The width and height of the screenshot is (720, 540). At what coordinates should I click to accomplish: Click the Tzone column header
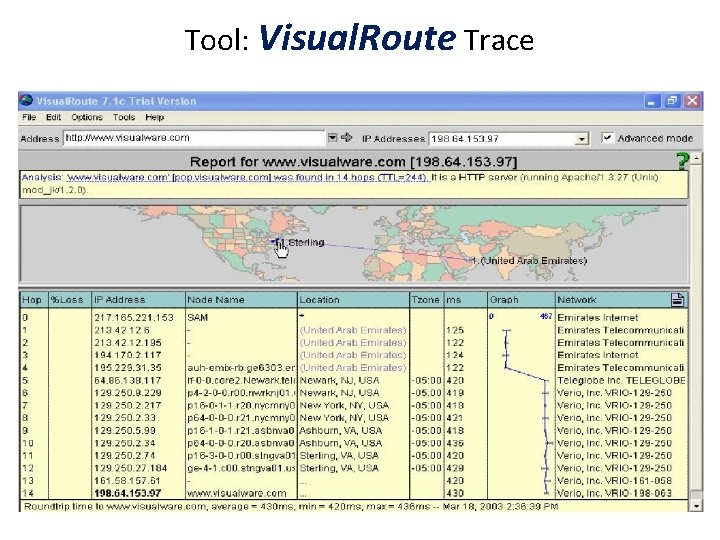(426, 300)
